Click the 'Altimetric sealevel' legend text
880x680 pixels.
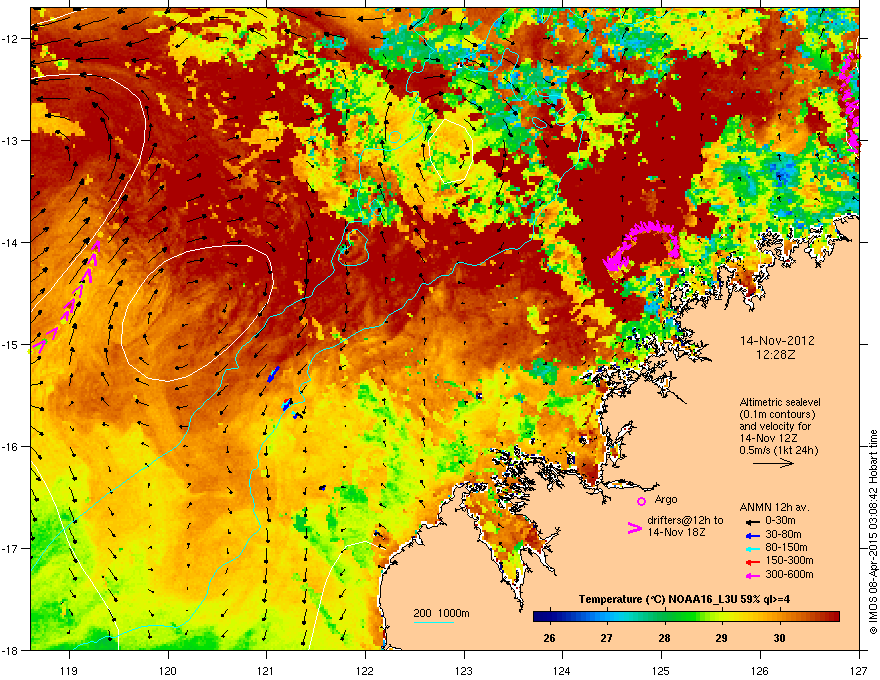click(780, 402)
